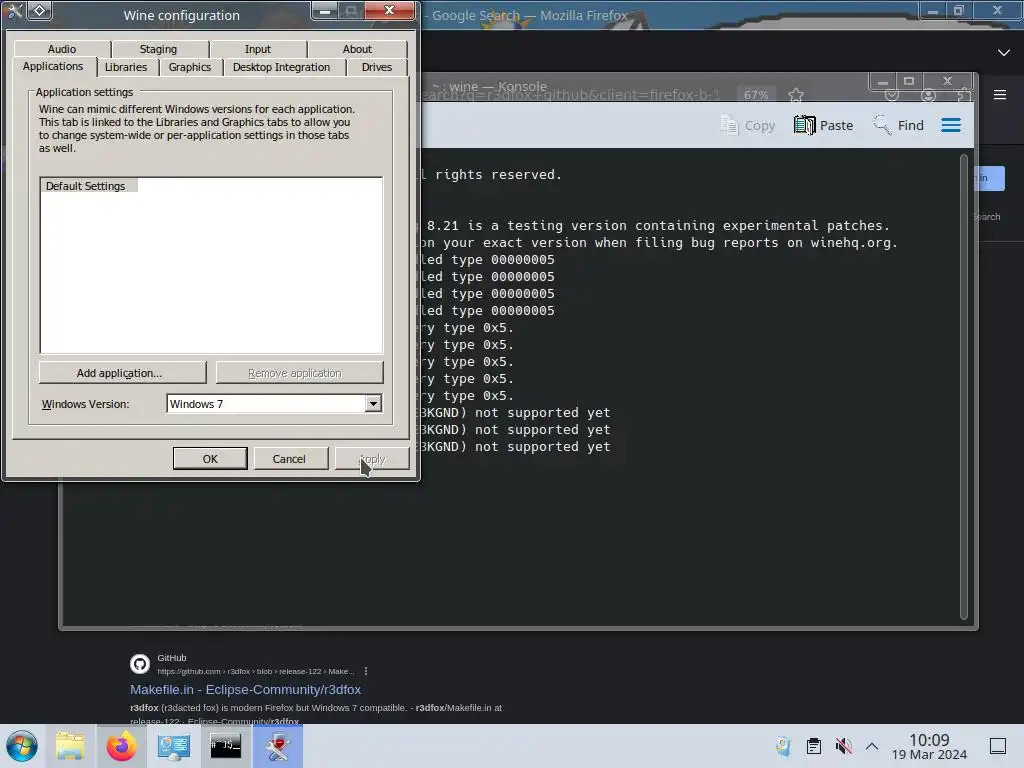Click the Wine configuration taskbar icon
The image size is (1024, 768).
pyautogui.click(x=278, y=746)
